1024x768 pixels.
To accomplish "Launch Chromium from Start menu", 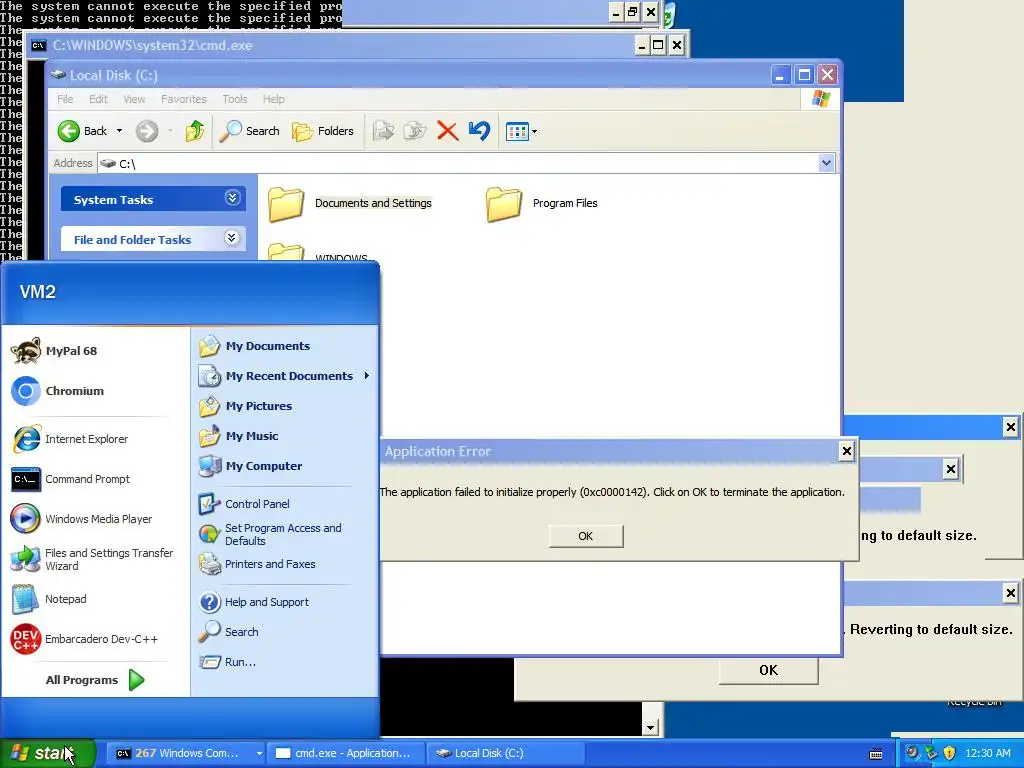I will click(x=58, y=391).
